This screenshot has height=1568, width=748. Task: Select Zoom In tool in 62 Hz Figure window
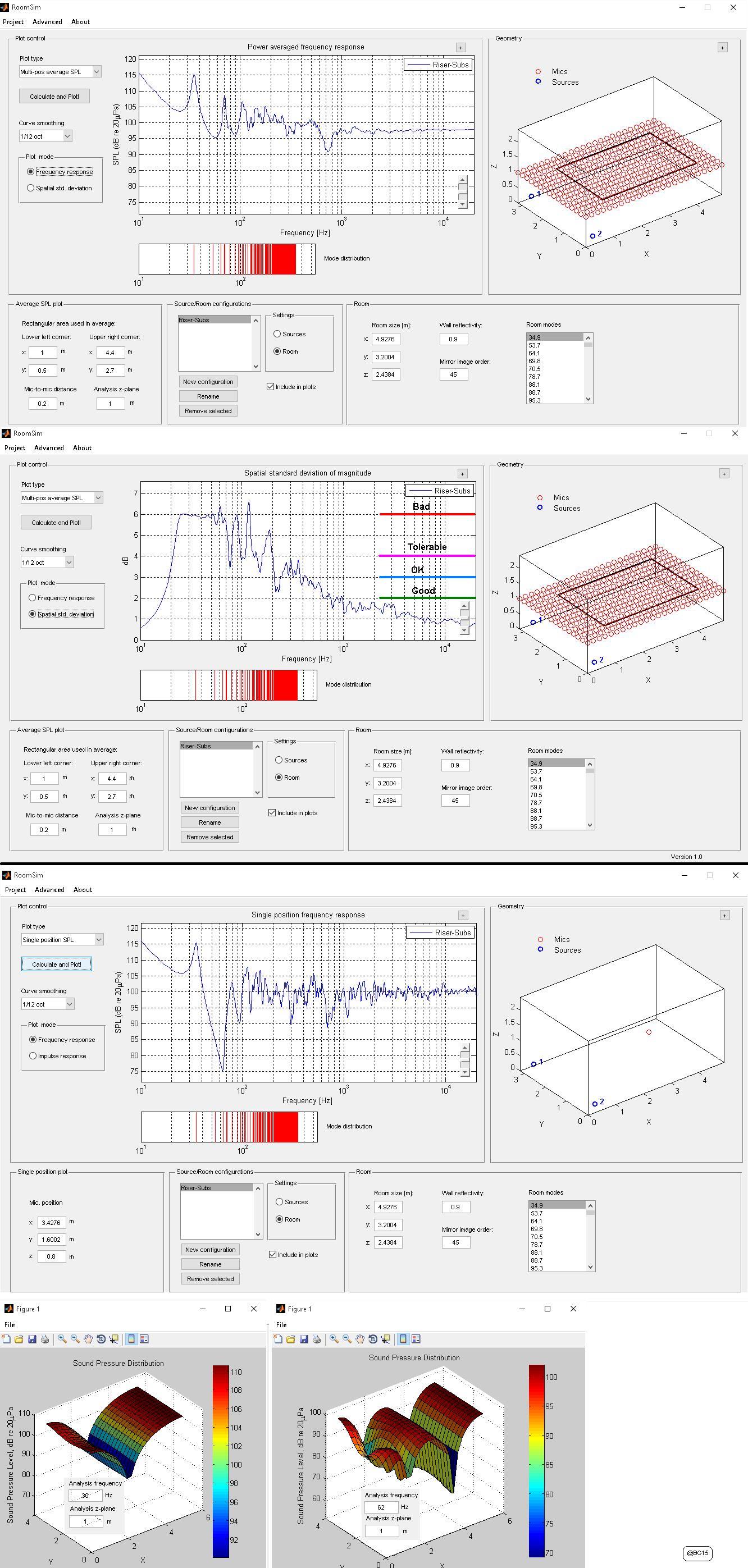pos(334,1338)
